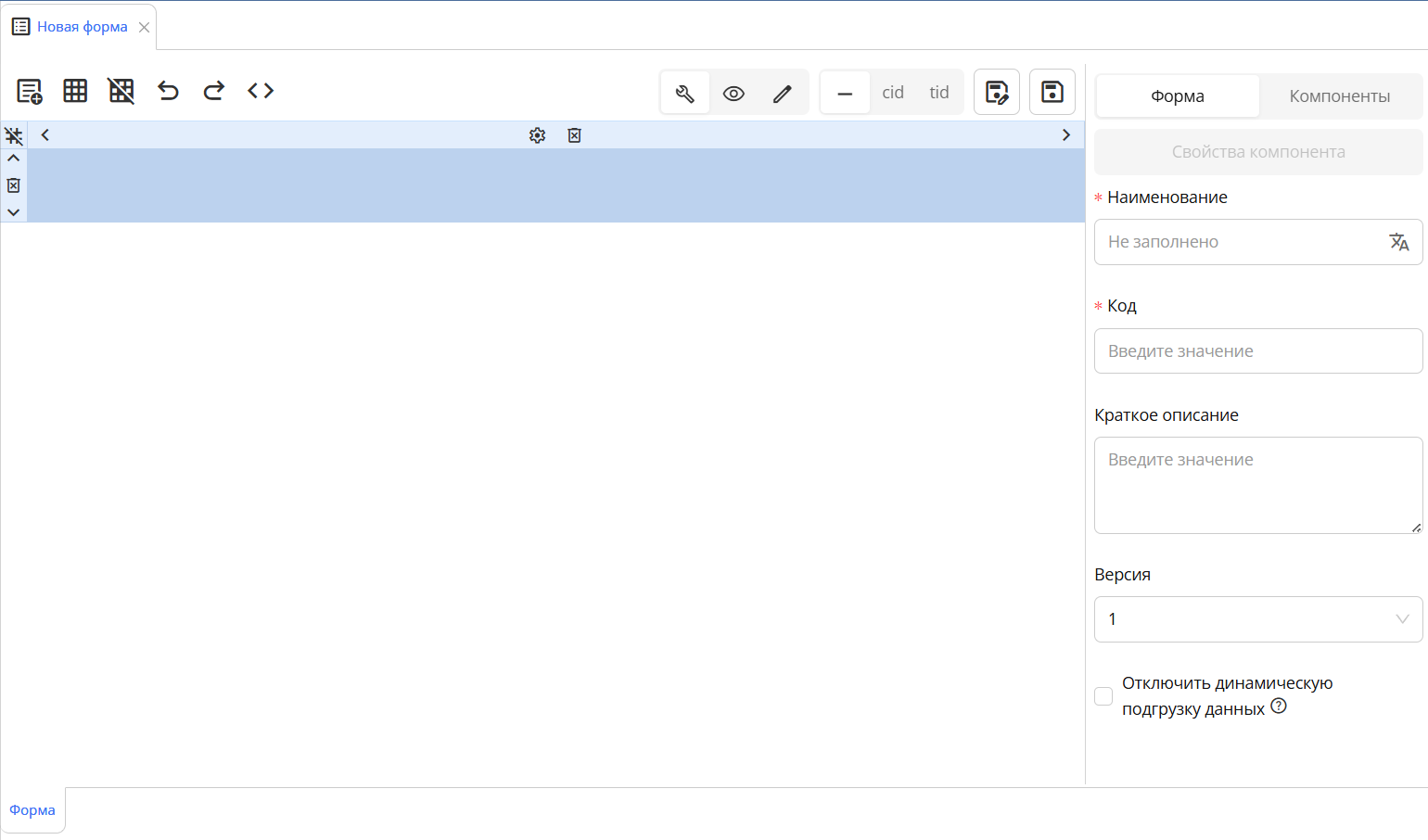Click the save as icon with pencil
The image size is (1428, 840).
pos(997,92)
